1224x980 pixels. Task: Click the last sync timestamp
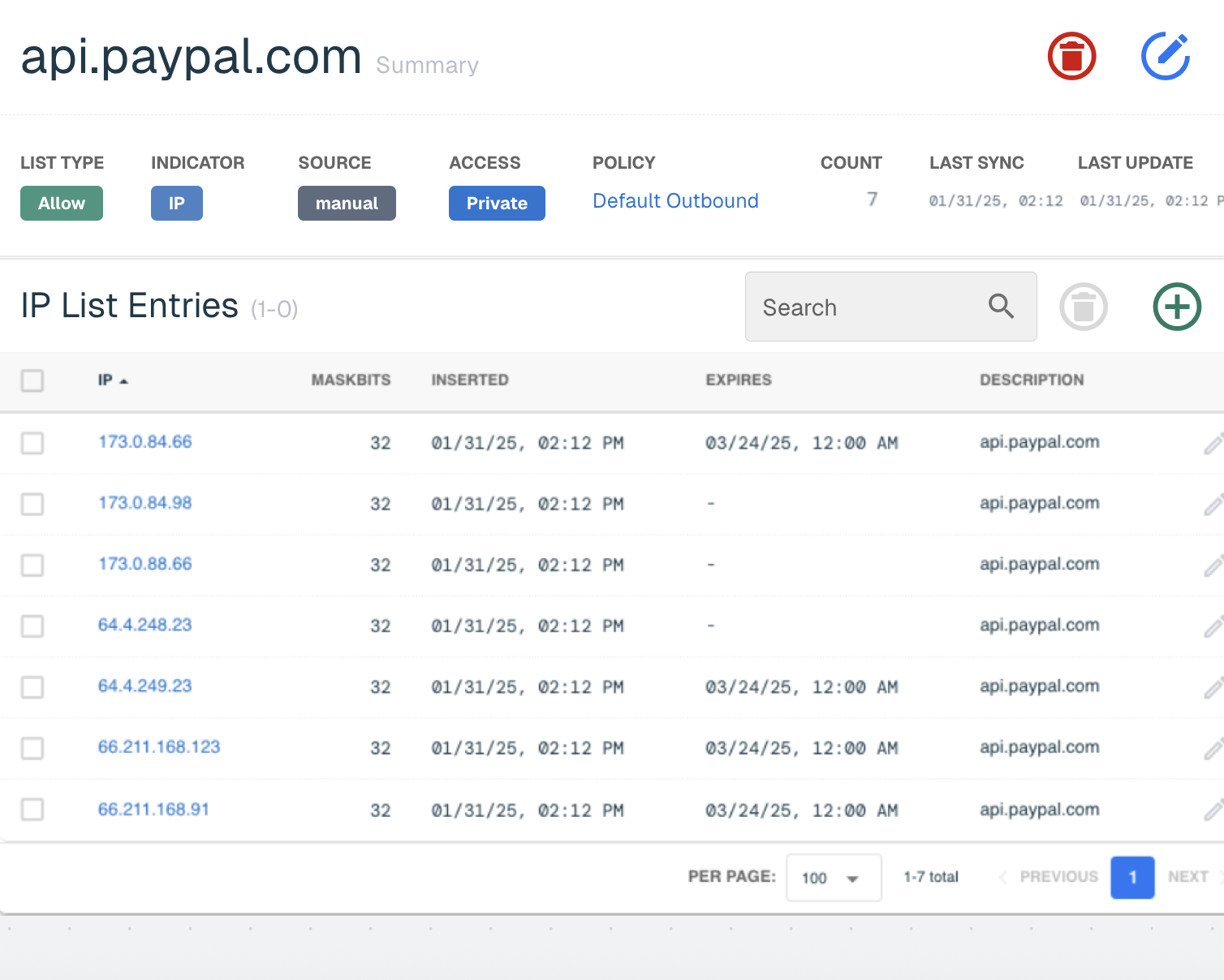pyautogui.click(x=996, y=201)
